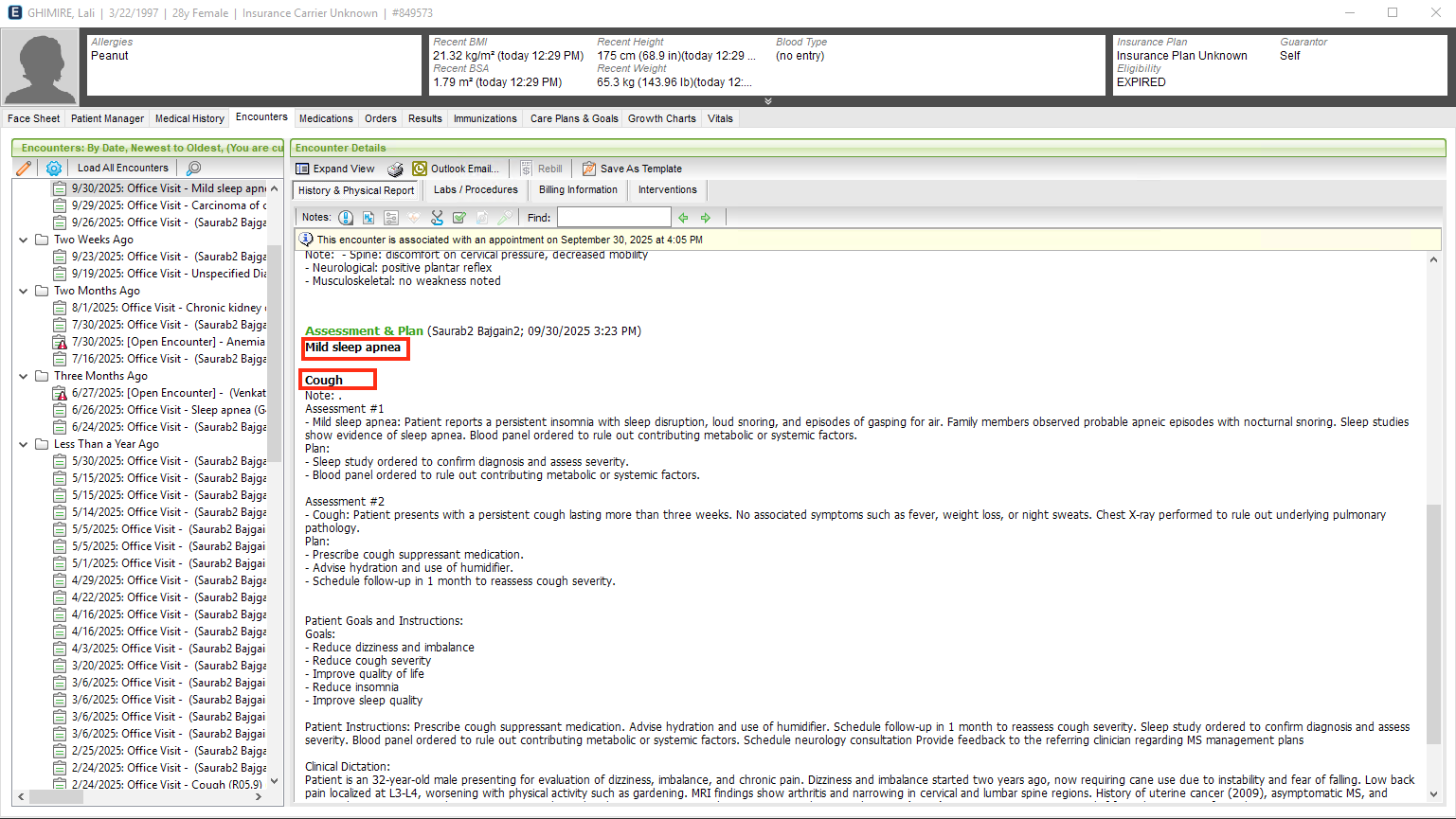
Task: Open encounter settings gear icon
Action: coord(54,169)
